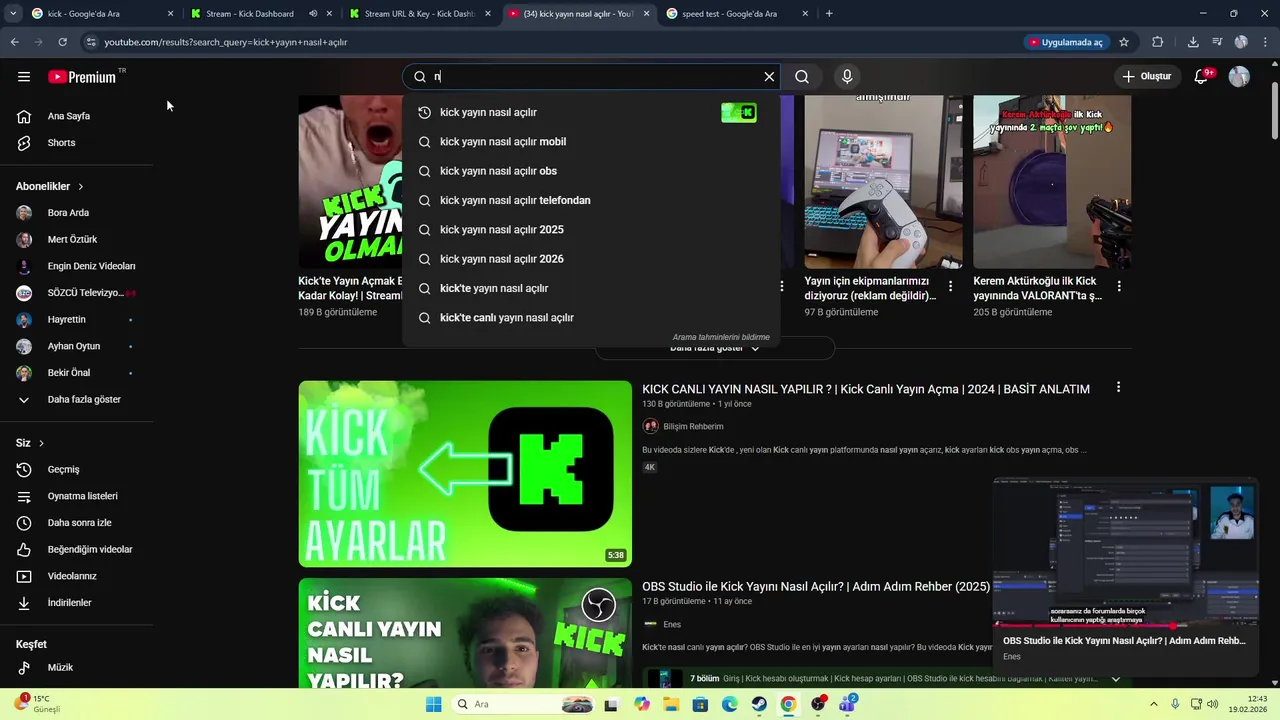The width and height of the screenshot is (1280, 720).
Task: Open Bilişim Rehberim channel link
Action: pos(693,427)
